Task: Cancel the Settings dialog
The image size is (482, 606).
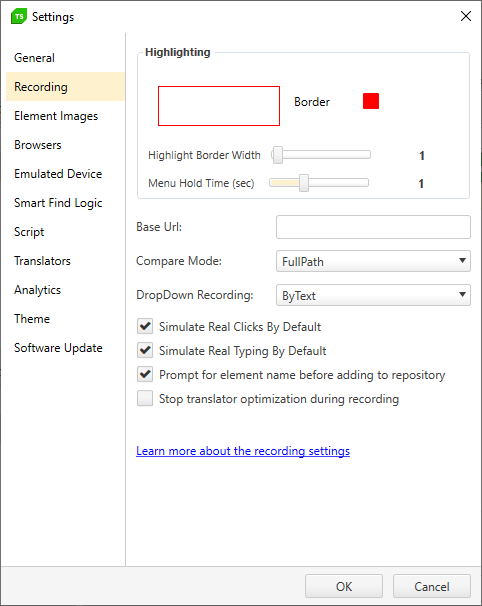Action: 432,586
